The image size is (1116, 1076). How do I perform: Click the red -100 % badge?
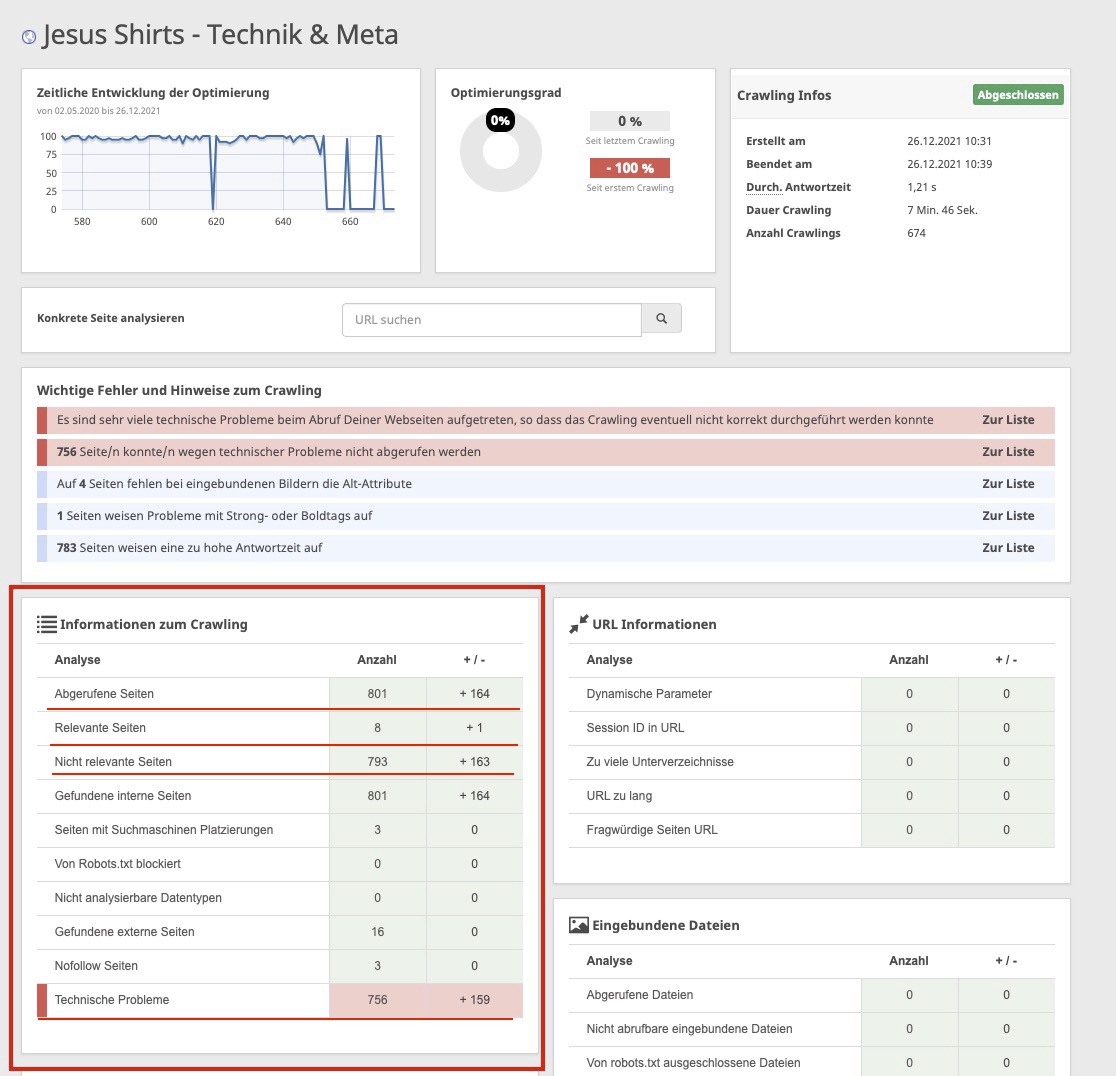(x=629, y=168)
